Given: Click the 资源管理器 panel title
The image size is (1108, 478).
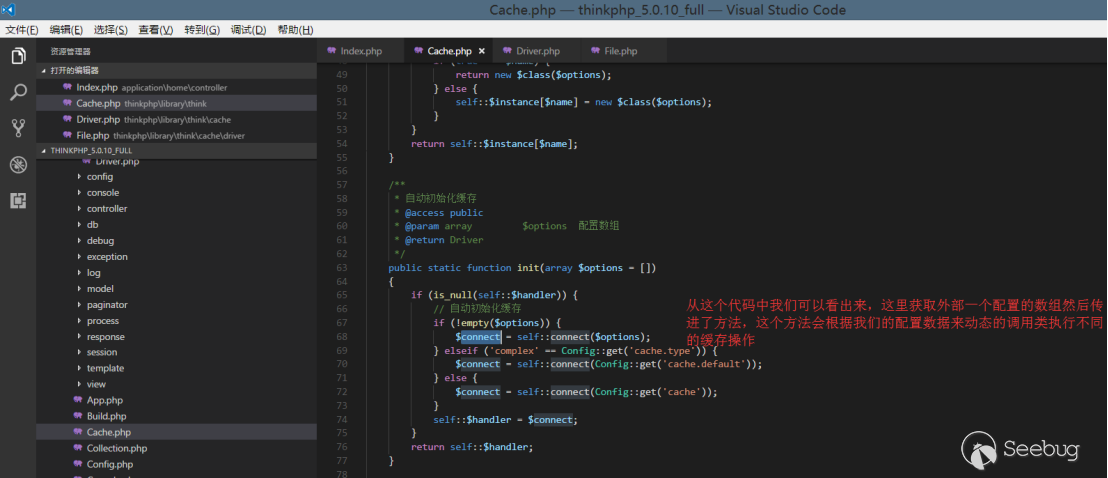Looking at the screenshot, I should 71,52.
